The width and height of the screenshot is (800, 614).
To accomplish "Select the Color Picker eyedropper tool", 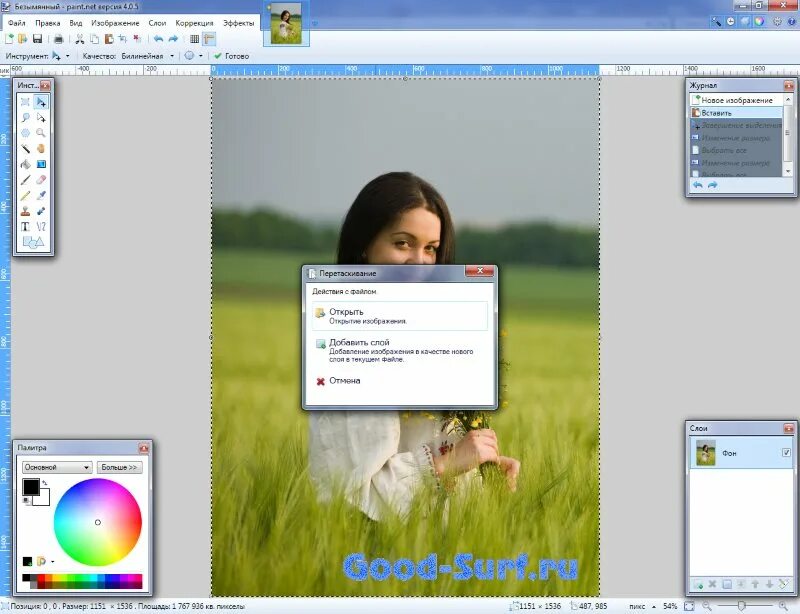I will (x=41, y=195).
